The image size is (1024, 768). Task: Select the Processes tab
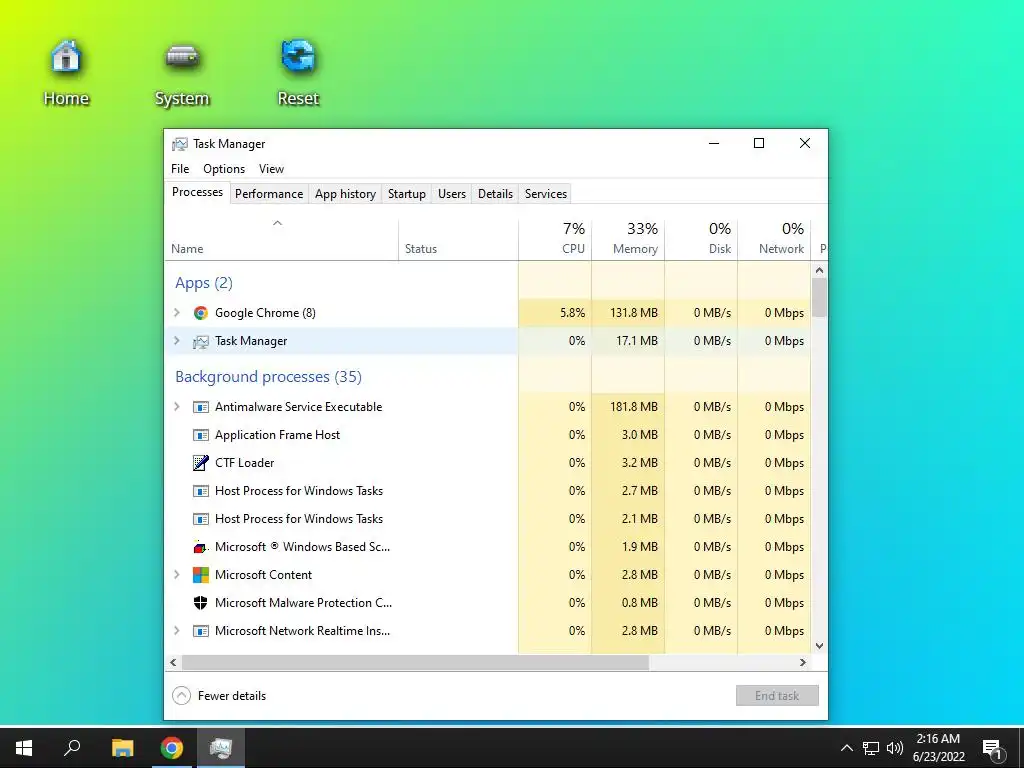point(197,192)
